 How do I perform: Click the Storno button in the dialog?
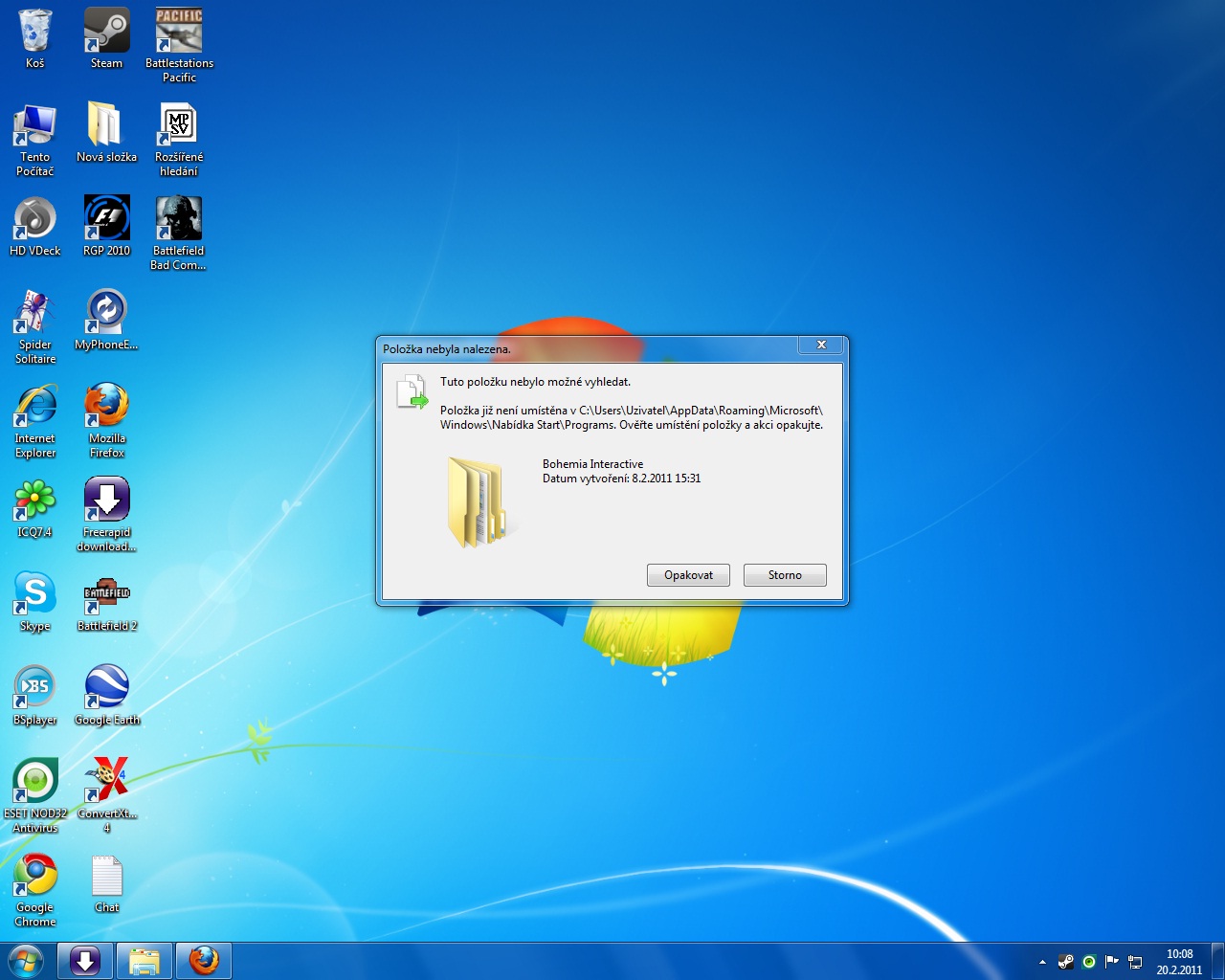[x=785, y=575]
